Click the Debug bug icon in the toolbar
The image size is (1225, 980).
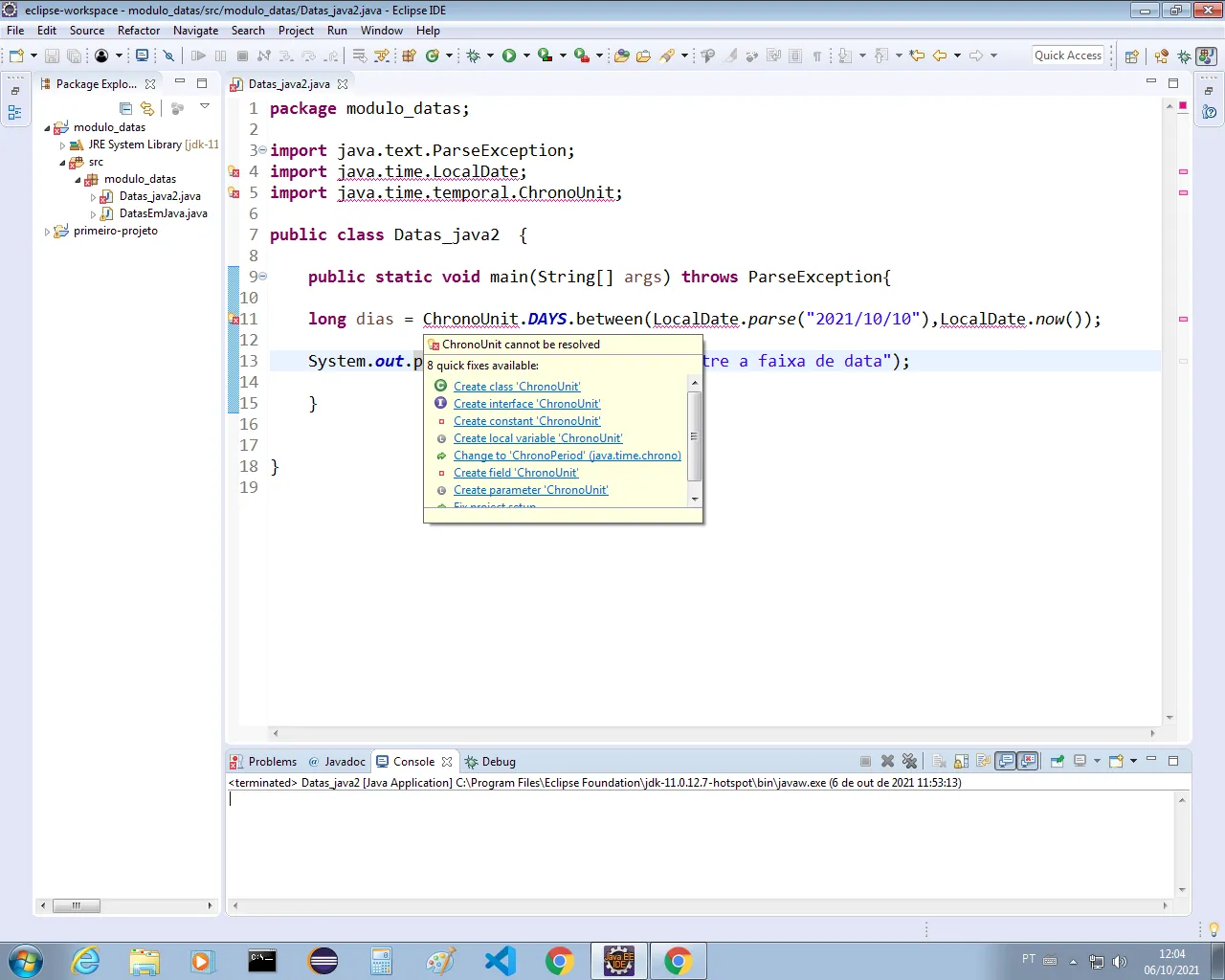pyautogui.click(x=473, y=56)
